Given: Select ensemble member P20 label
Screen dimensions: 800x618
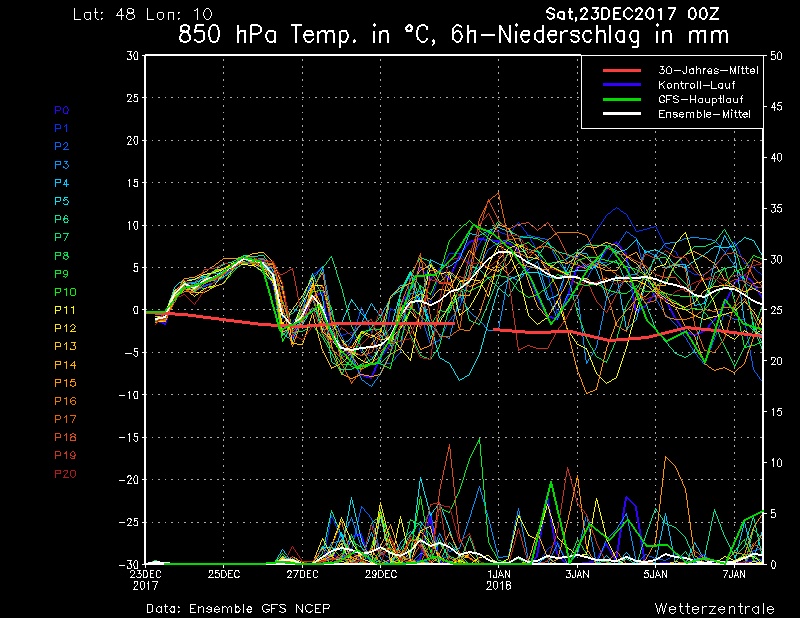Looking at the screenshot, I should pos(64,473).
